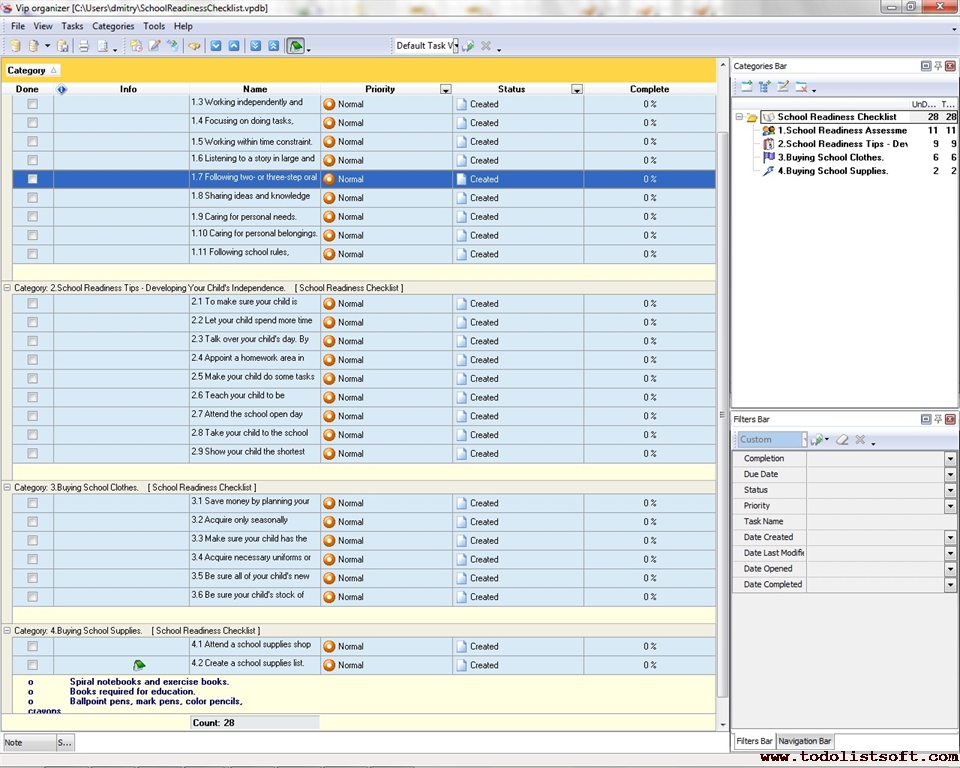
Task: Open the Priority column header filter dropdown
Action: click(445, 90)
